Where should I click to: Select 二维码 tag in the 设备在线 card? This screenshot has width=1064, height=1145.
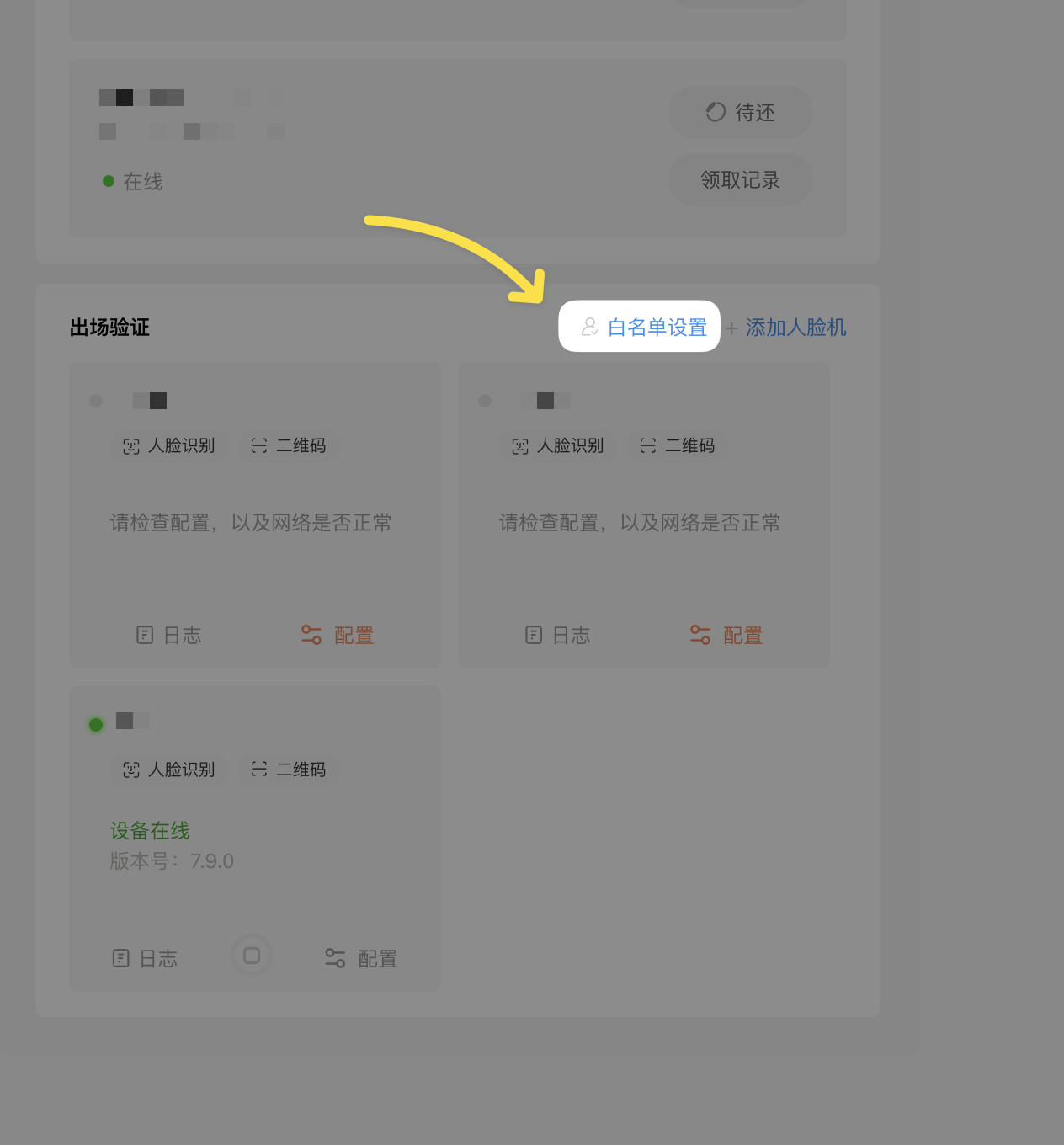[289, 770]
